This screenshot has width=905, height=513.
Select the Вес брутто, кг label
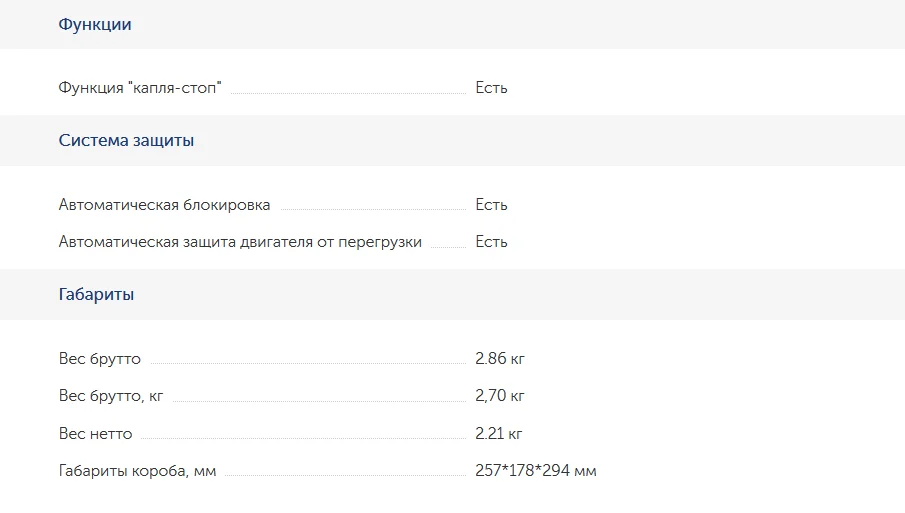[x=111, y=396]
